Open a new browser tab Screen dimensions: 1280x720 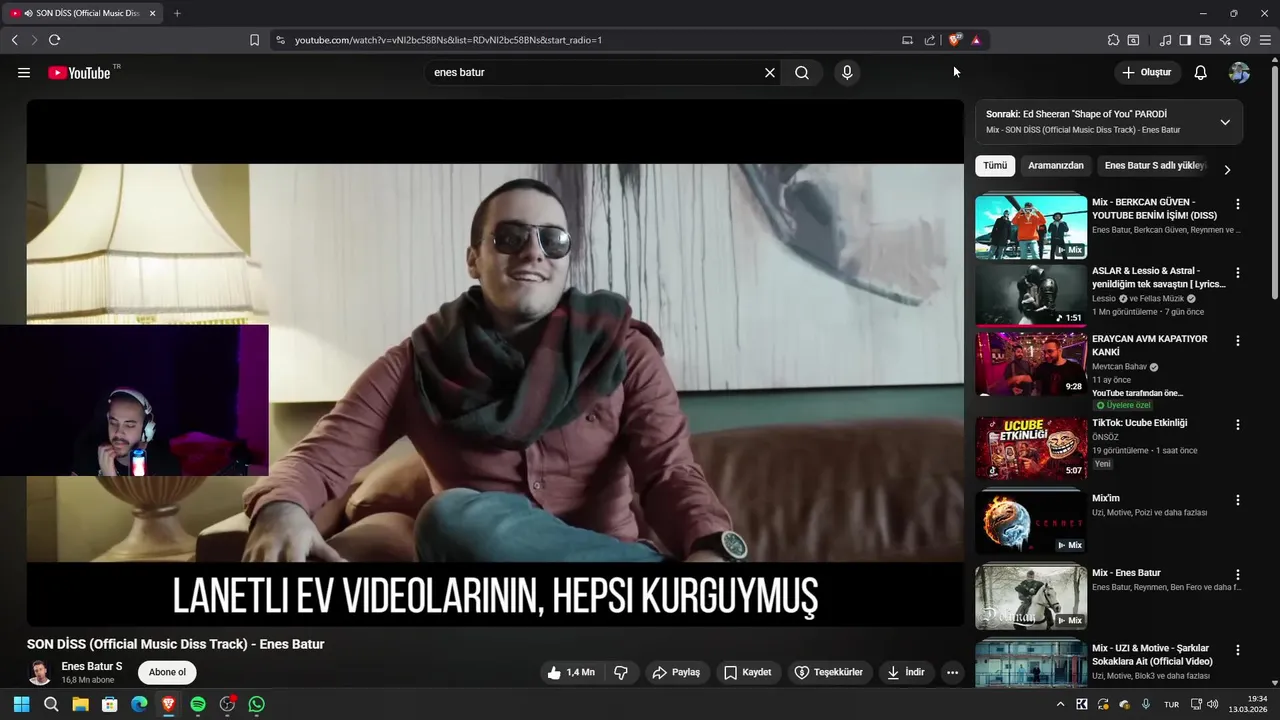177,13
